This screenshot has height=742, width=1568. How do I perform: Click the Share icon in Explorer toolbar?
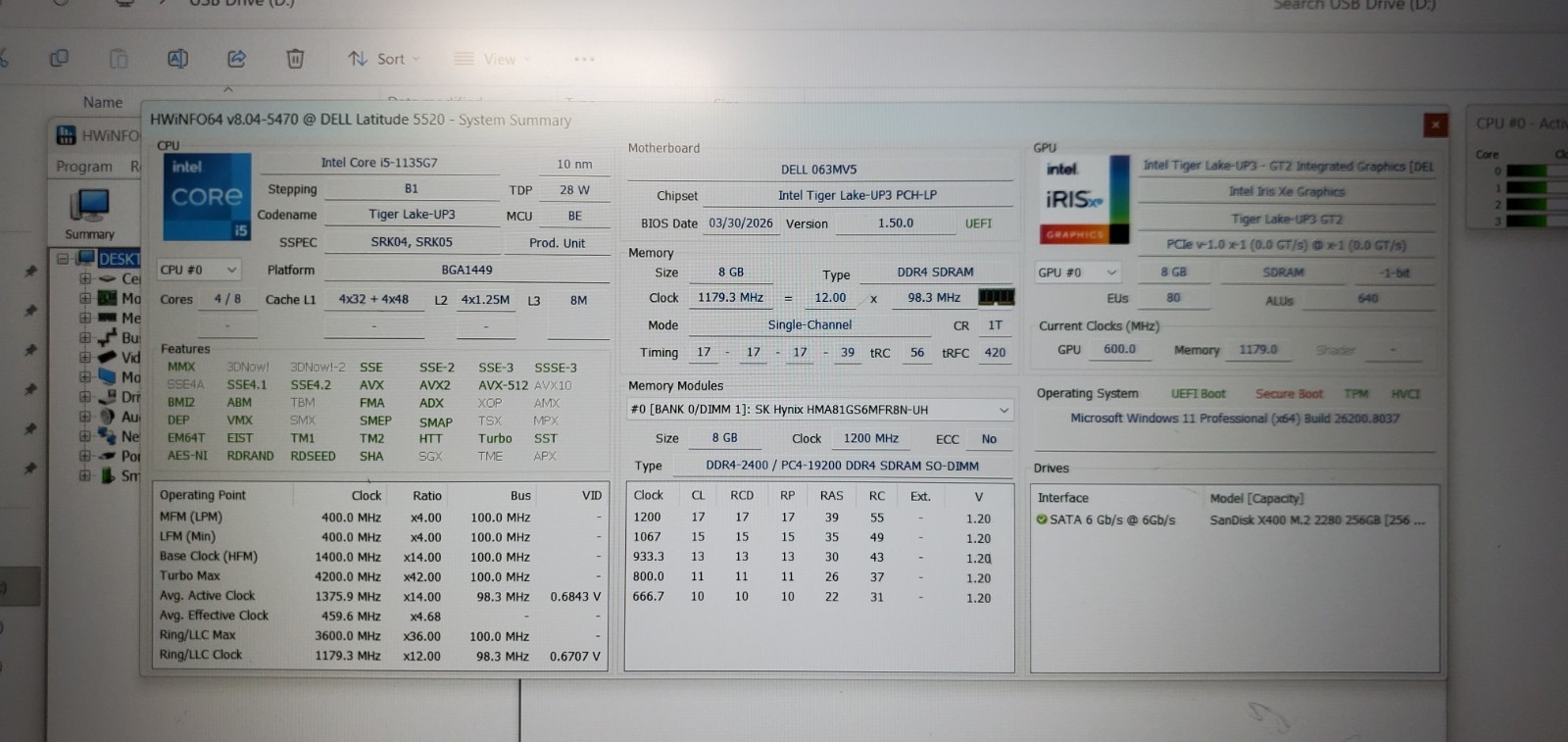click(236, 59)
